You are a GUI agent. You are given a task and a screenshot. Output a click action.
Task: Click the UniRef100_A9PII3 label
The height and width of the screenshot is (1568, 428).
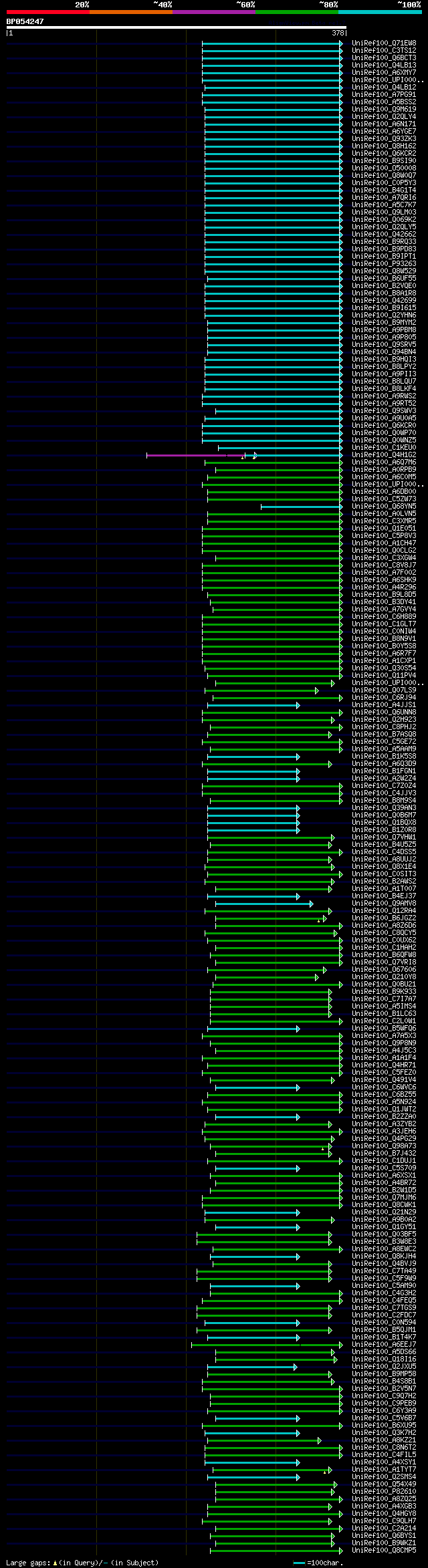384,374
